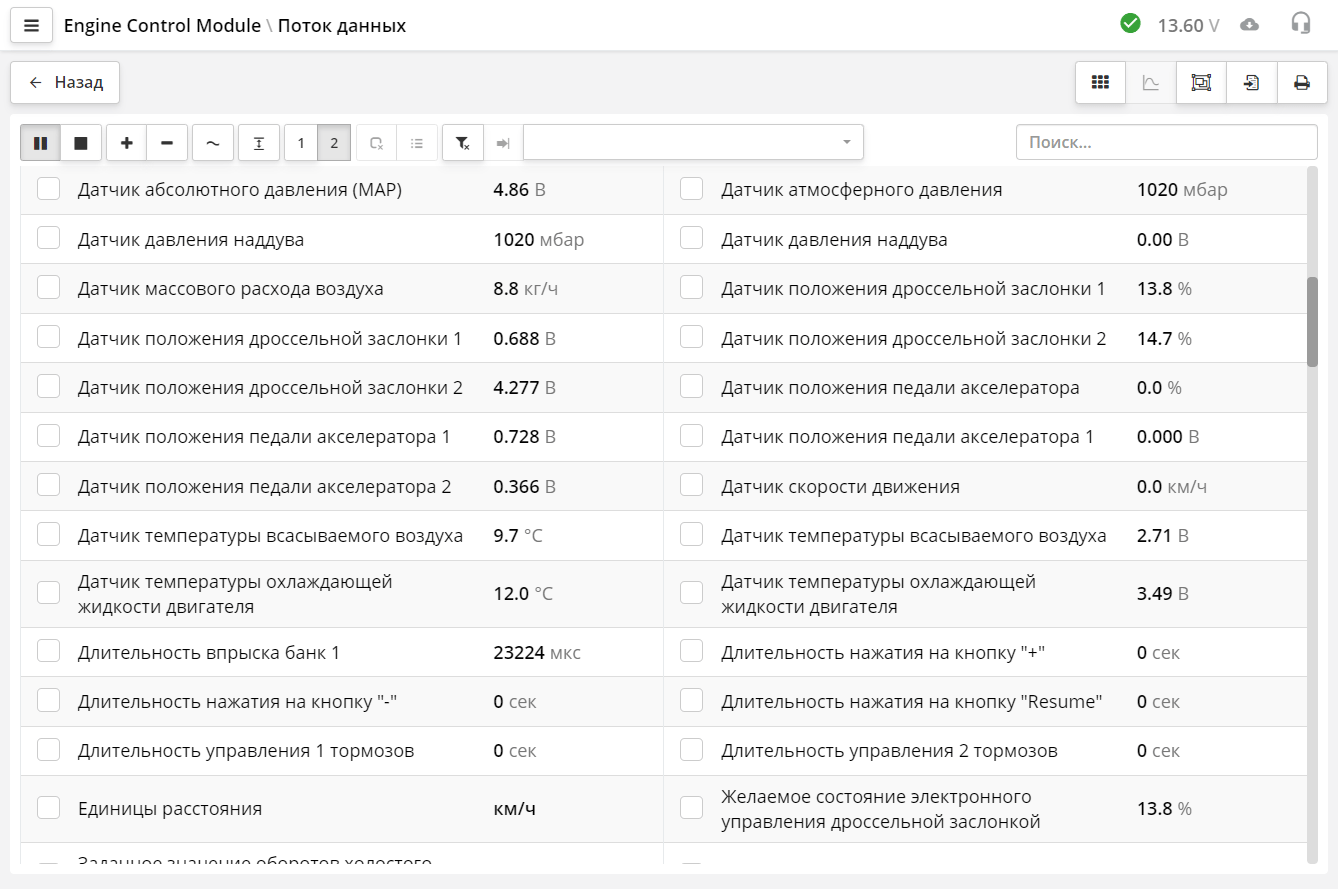Viewport: 1338px width, 889px height.
Task: Print the data stream report
Action: coord(1301,82)
